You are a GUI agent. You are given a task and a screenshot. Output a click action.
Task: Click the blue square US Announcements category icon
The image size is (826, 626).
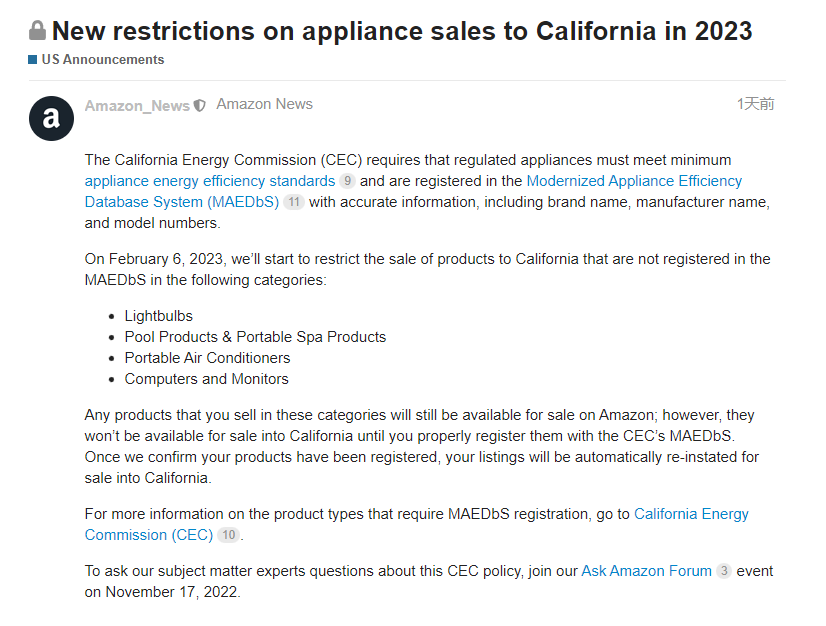33,60
